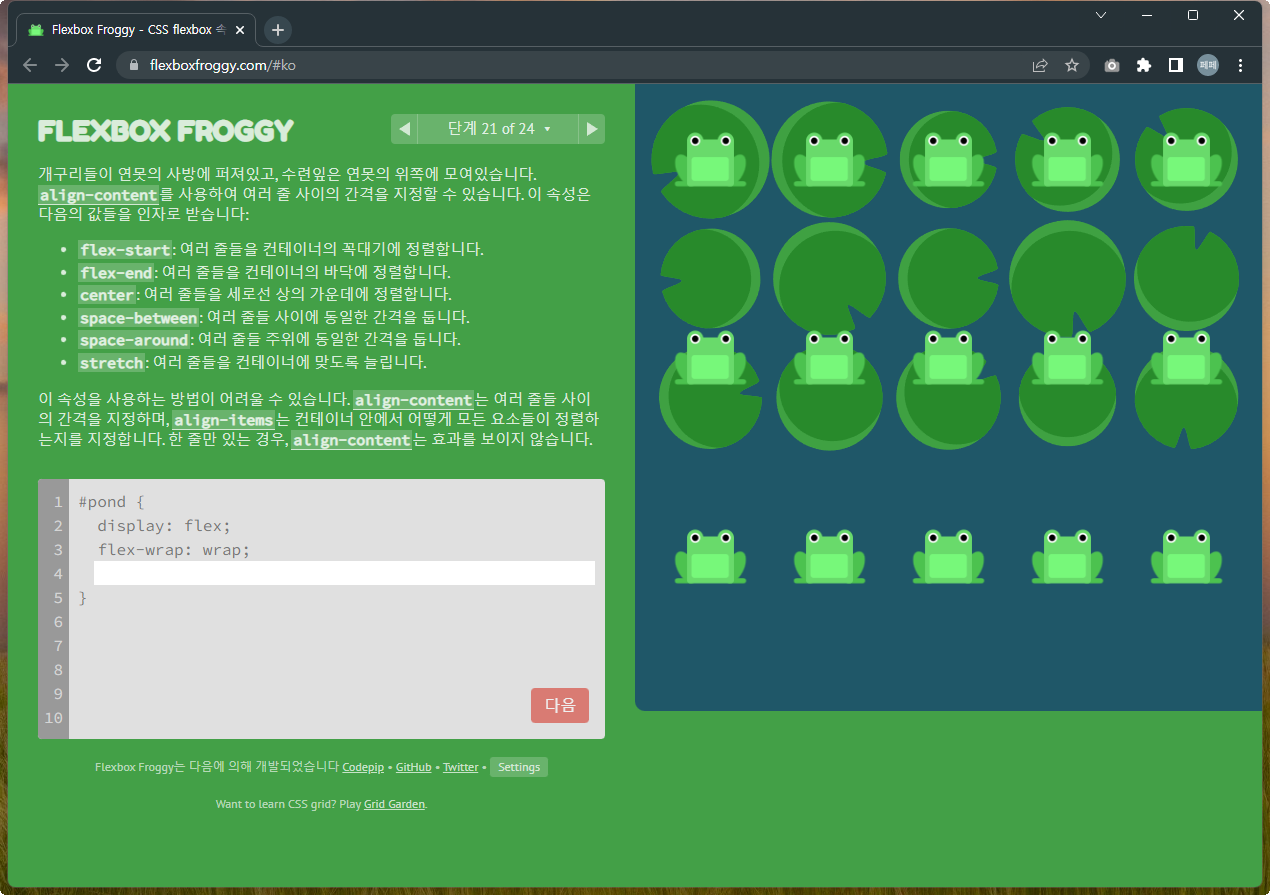Open the level selector 단계 21 of 24
Screen dimensions: 1270x895
coord(498,129)
